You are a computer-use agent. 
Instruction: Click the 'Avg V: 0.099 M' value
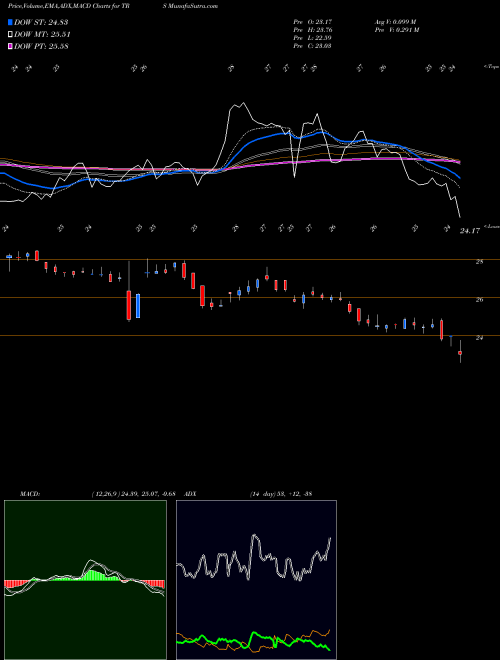point(396,22)
